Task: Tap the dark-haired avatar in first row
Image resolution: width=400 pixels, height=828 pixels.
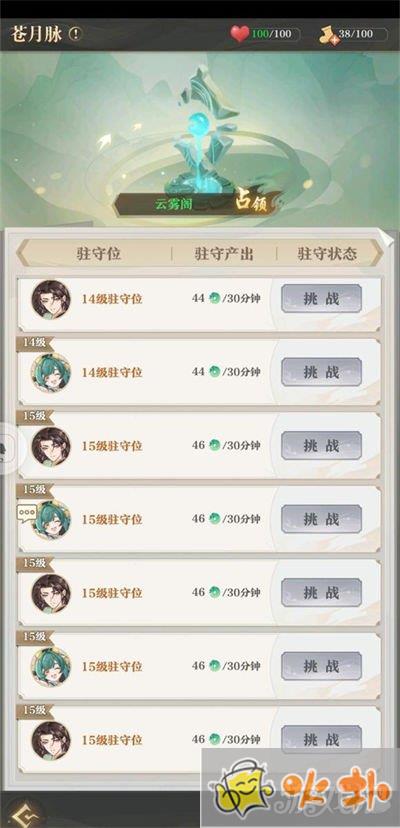Action: point(51,299)
